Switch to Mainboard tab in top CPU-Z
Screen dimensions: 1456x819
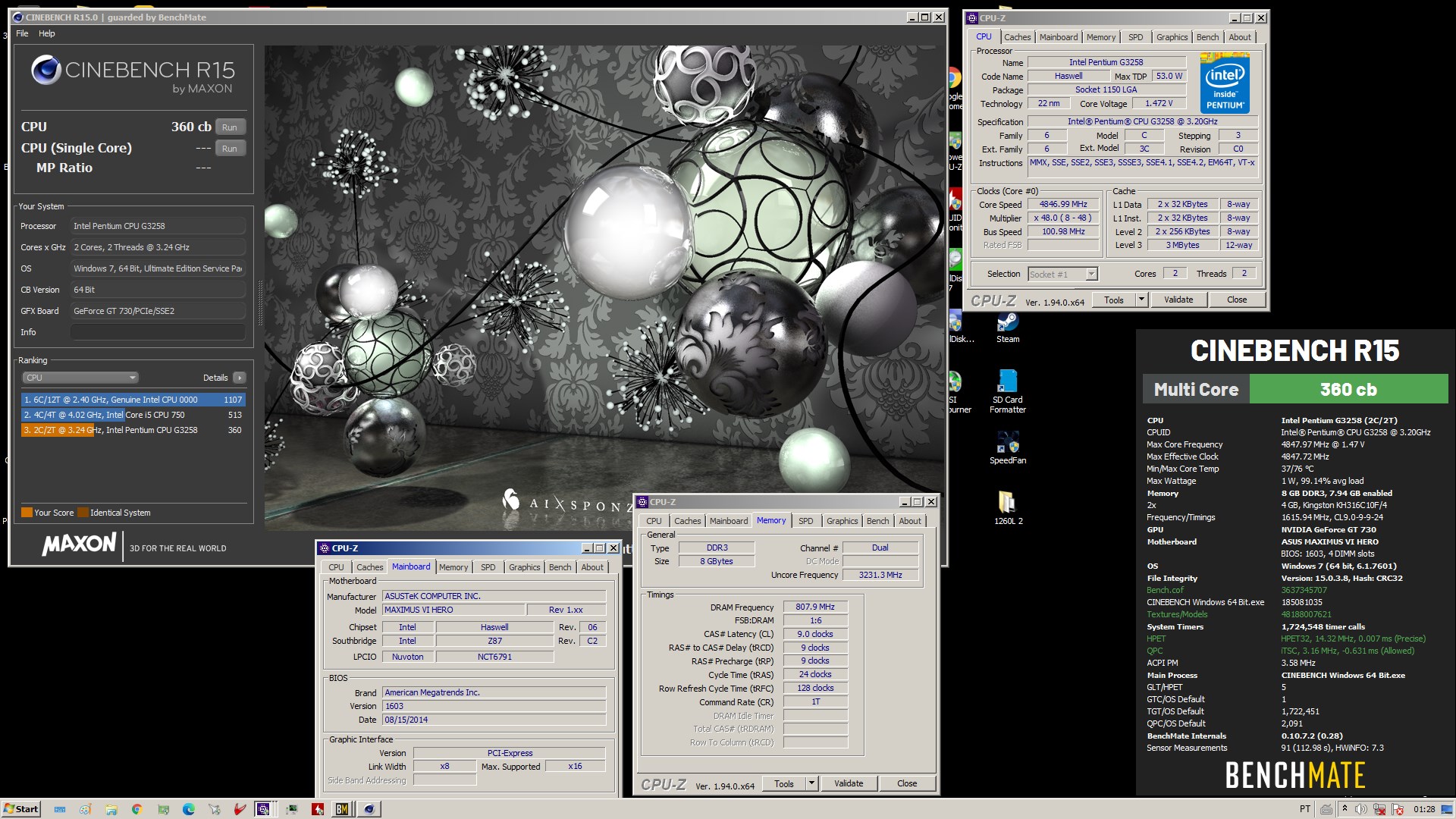tap(1058, 37)
